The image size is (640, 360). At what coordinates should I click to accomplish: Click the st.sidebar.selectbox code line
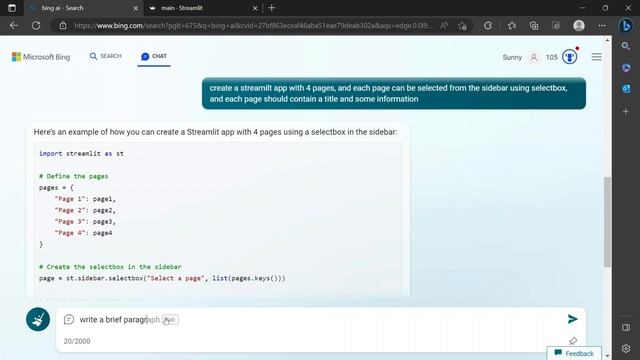pyautogui.click(x=162, y=278)
